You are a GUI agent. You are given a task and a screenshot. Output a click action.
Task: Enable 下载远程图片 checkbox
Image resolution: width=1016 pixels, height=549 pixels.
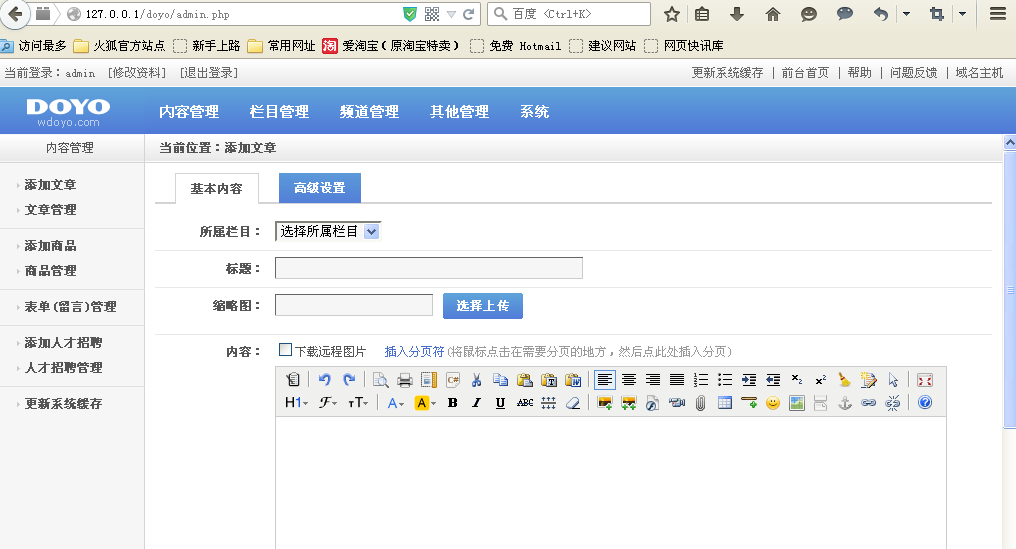[285, 350]
